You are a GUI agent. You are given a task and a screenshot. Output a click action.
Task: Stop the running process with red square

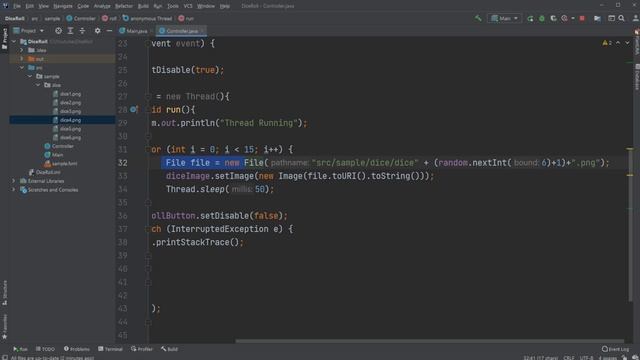(x=582, y=18)
